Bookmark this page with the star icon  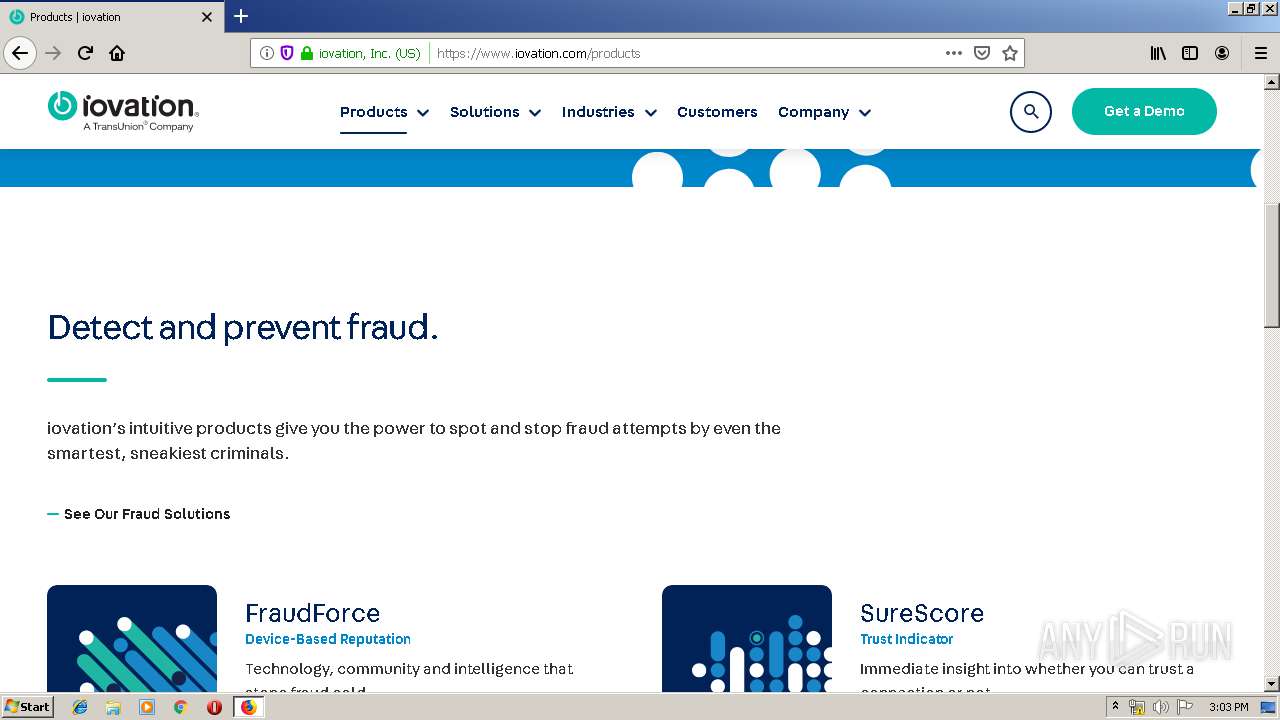(x=1010, y=53)
